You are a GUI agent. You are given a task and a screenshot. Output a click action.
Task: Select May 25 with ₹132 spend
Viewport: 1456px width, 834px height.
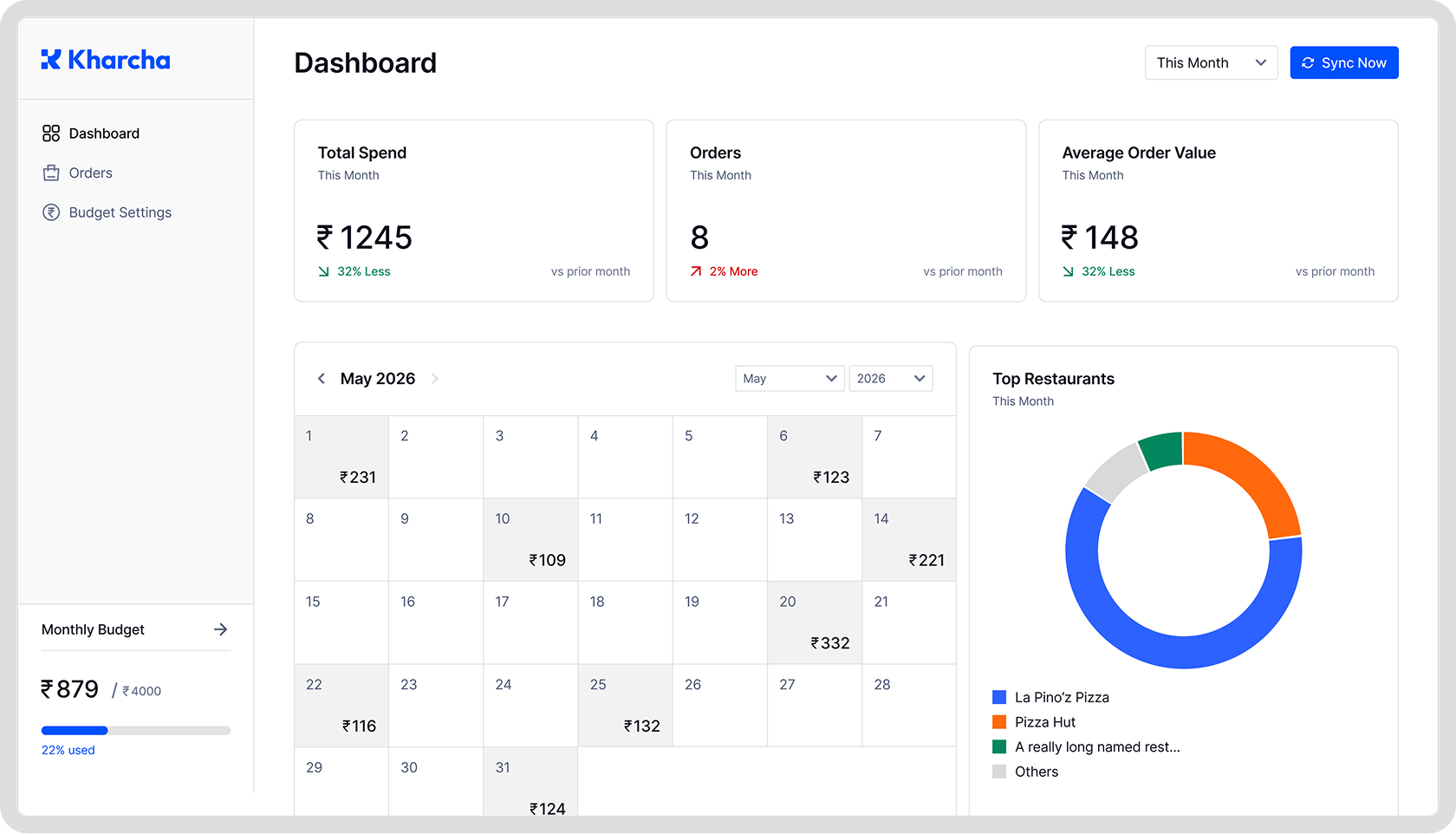click(x=625, y=706)
